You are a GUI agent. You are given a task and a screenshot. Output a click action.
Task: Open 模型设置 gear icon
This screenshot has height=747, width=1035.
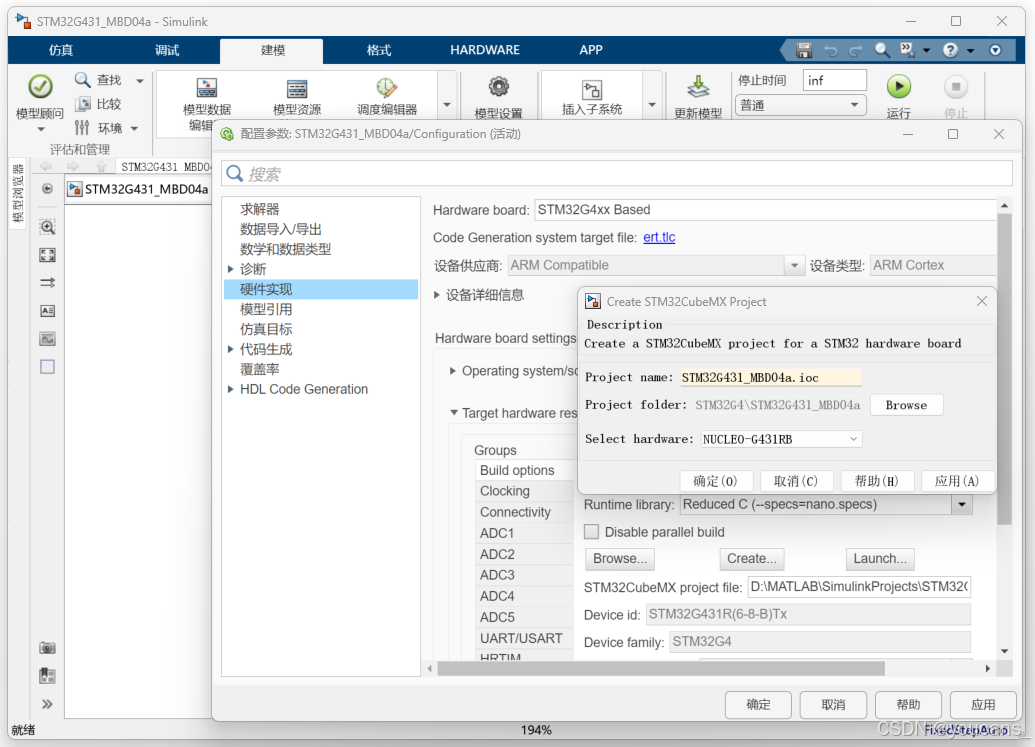pyautogui.click(x=498, y=86)
